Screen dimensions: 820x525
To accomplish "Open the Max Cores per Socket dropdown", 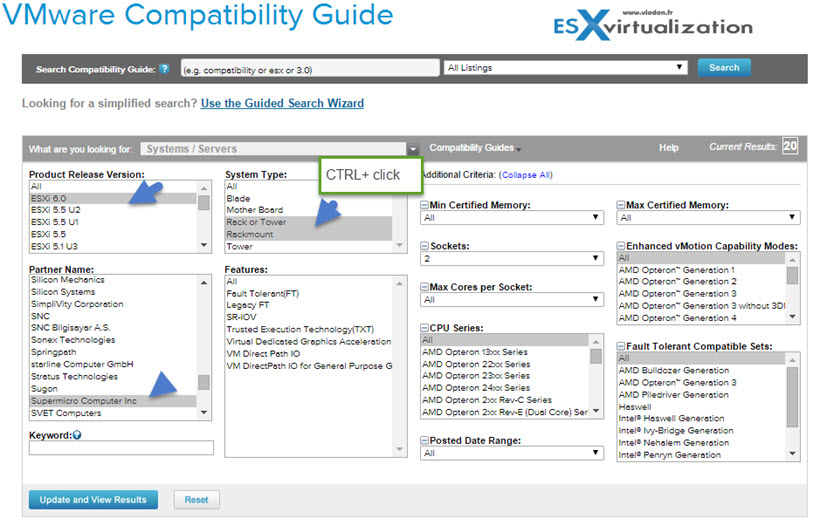I will pos(512,300).
